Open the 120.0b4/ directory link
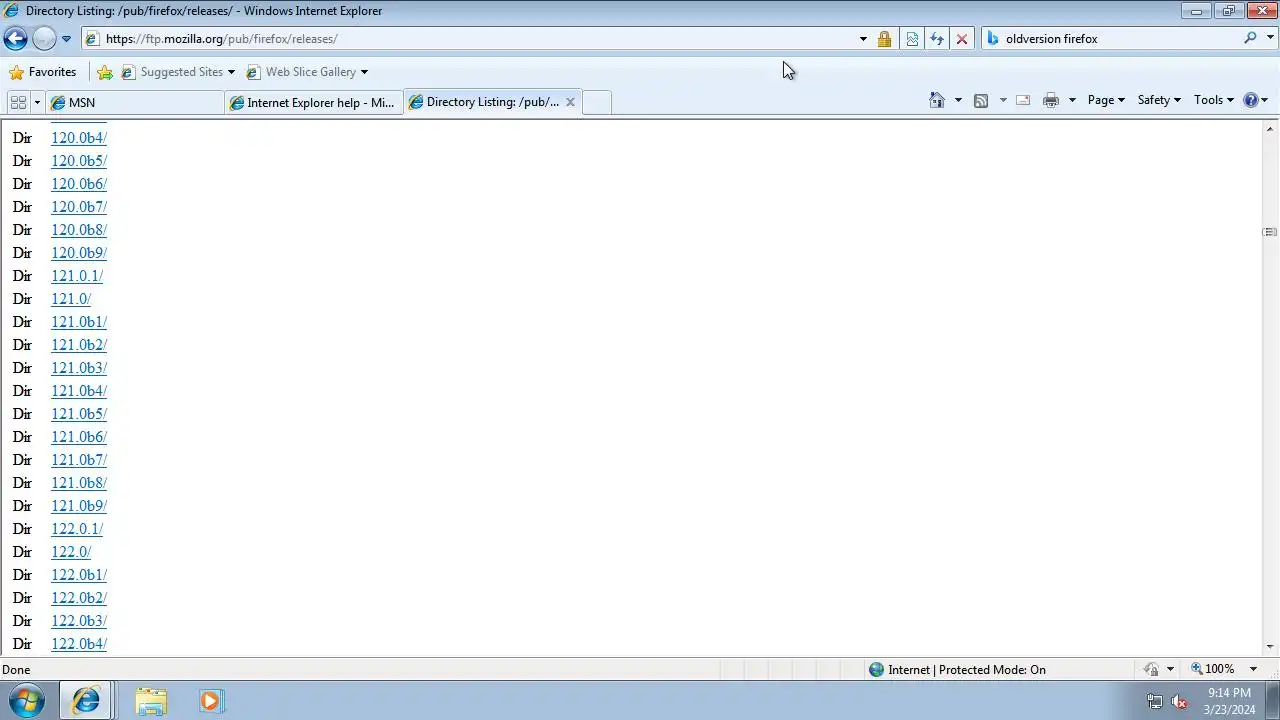This screenshot has width=1280, height=720. [x=79, y=138]
